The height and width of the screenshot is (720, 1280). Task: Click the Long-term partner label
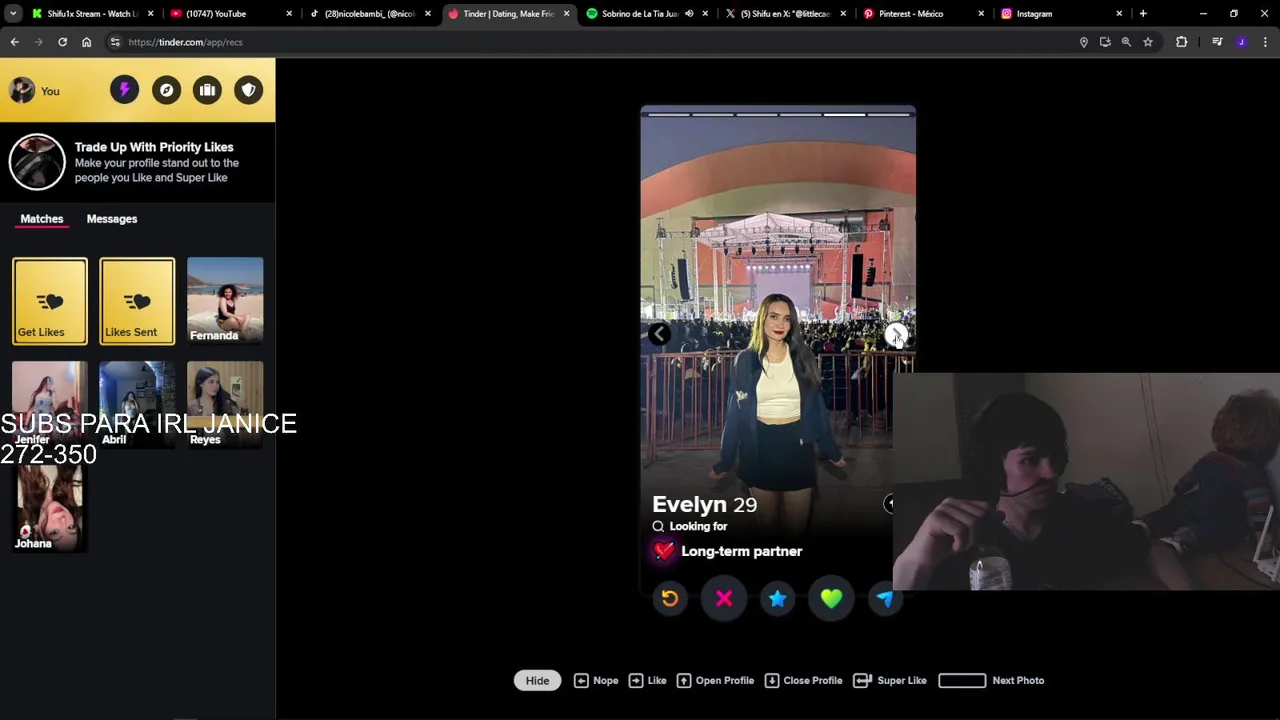pyautogui.click(x=741, y=551)
